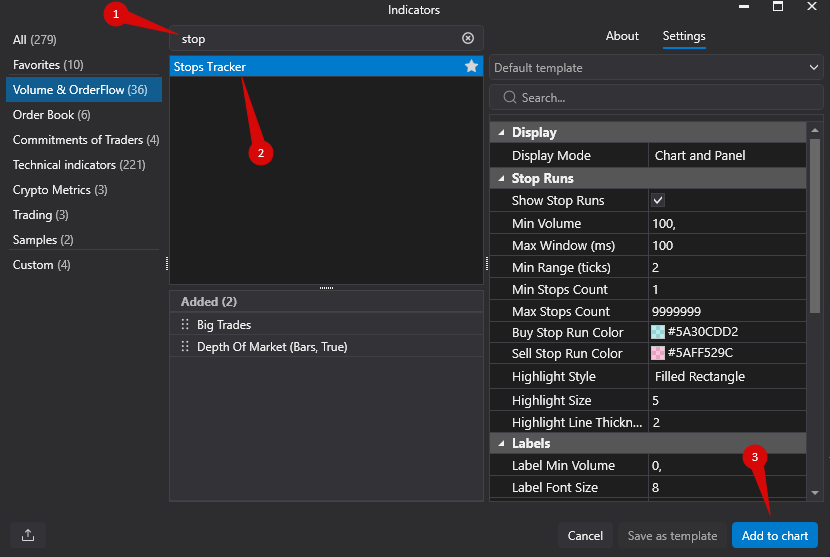
Task: Maximize the Indicators window
Action: [778, 7]
